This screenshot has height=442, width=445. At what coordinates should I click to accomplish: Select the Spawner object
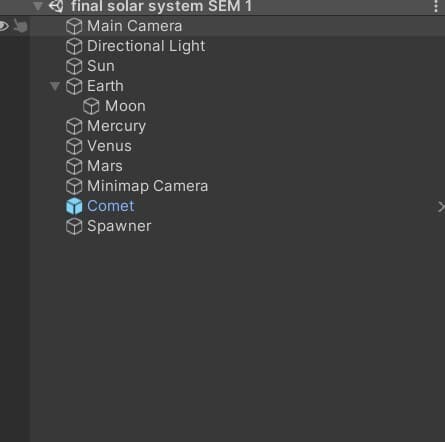coord(119,226)
